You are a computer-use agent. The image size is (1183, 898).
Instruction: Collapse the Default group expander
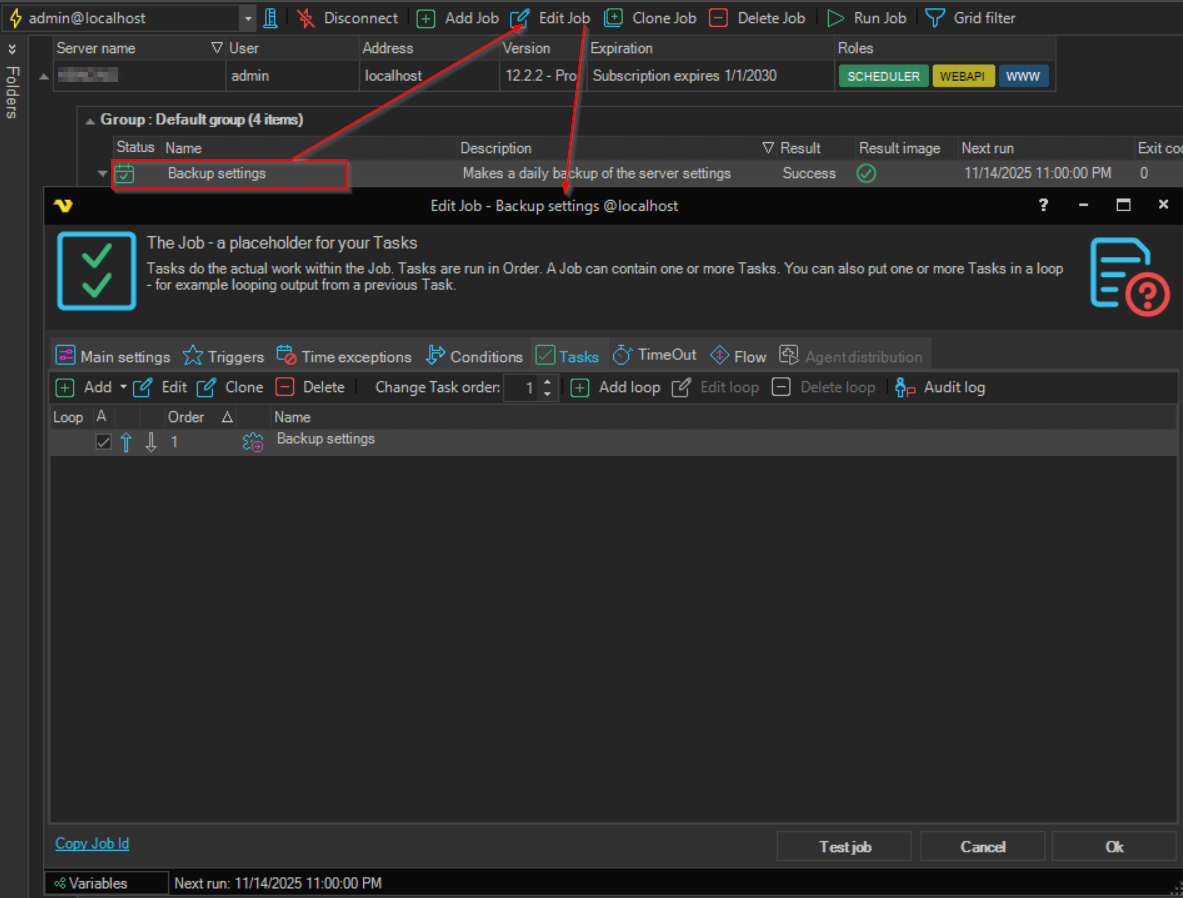point(90,120)
